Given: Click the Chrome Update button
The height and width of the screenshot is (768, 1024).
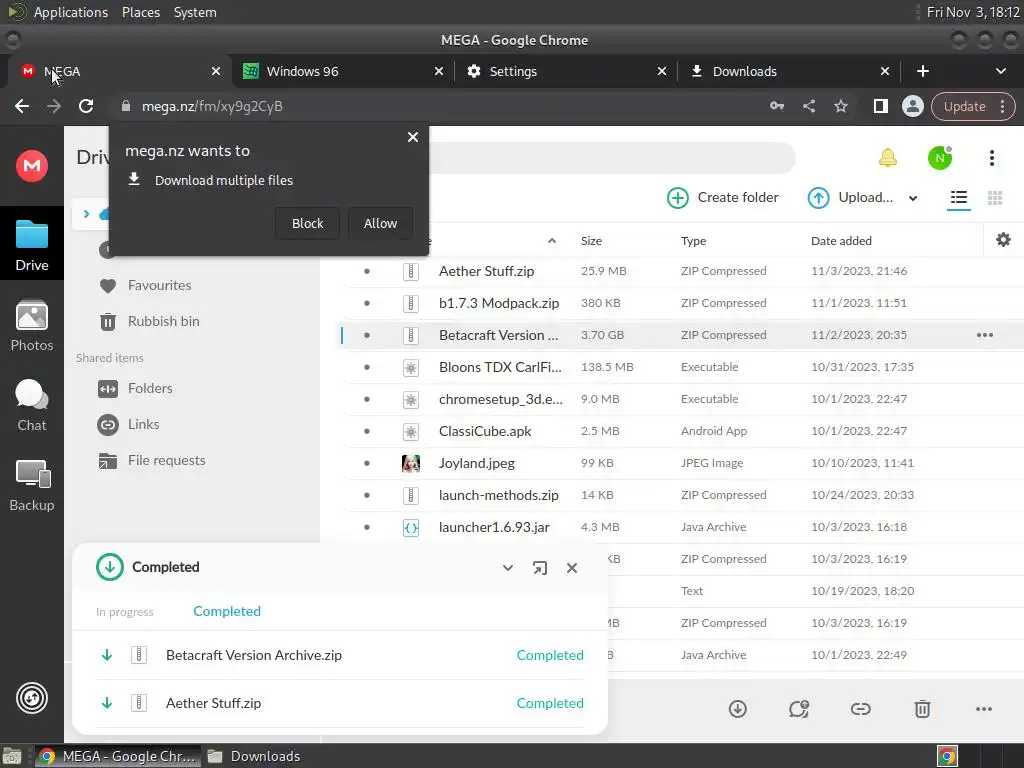Looking at the screenshot, I should tap(972, 106).
